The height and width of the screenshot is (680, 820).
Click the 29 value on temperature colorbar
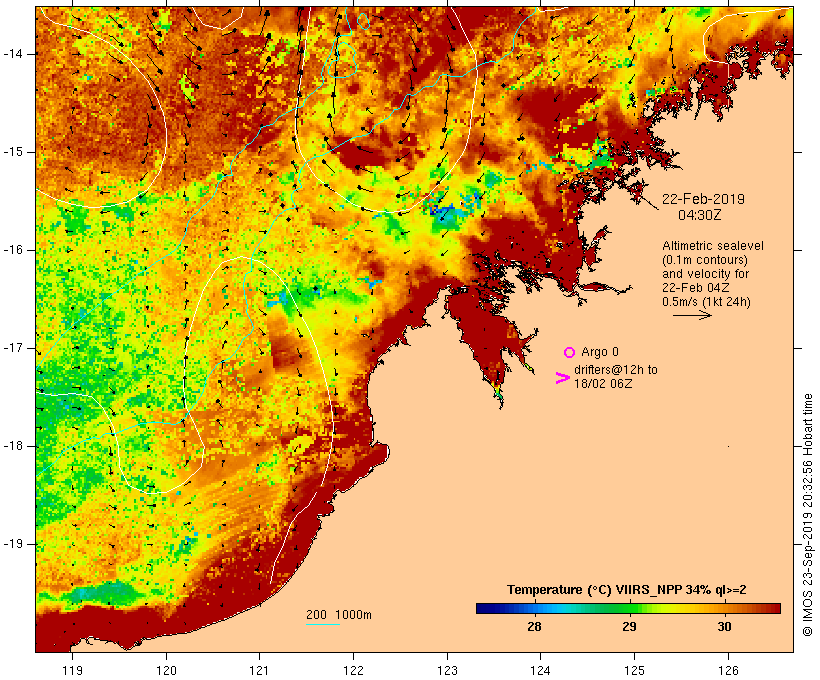(629, 627)
